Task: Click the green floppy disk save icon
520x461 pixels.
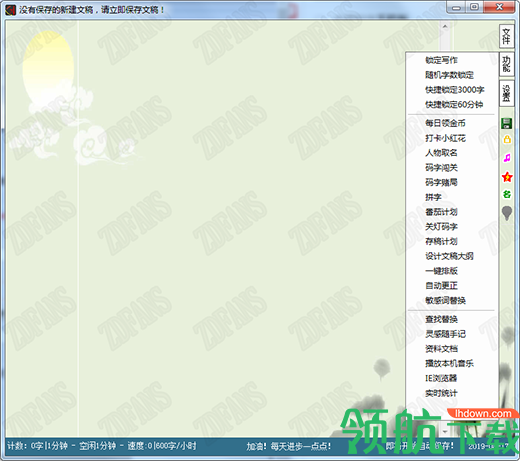Action: pos(507,124)
